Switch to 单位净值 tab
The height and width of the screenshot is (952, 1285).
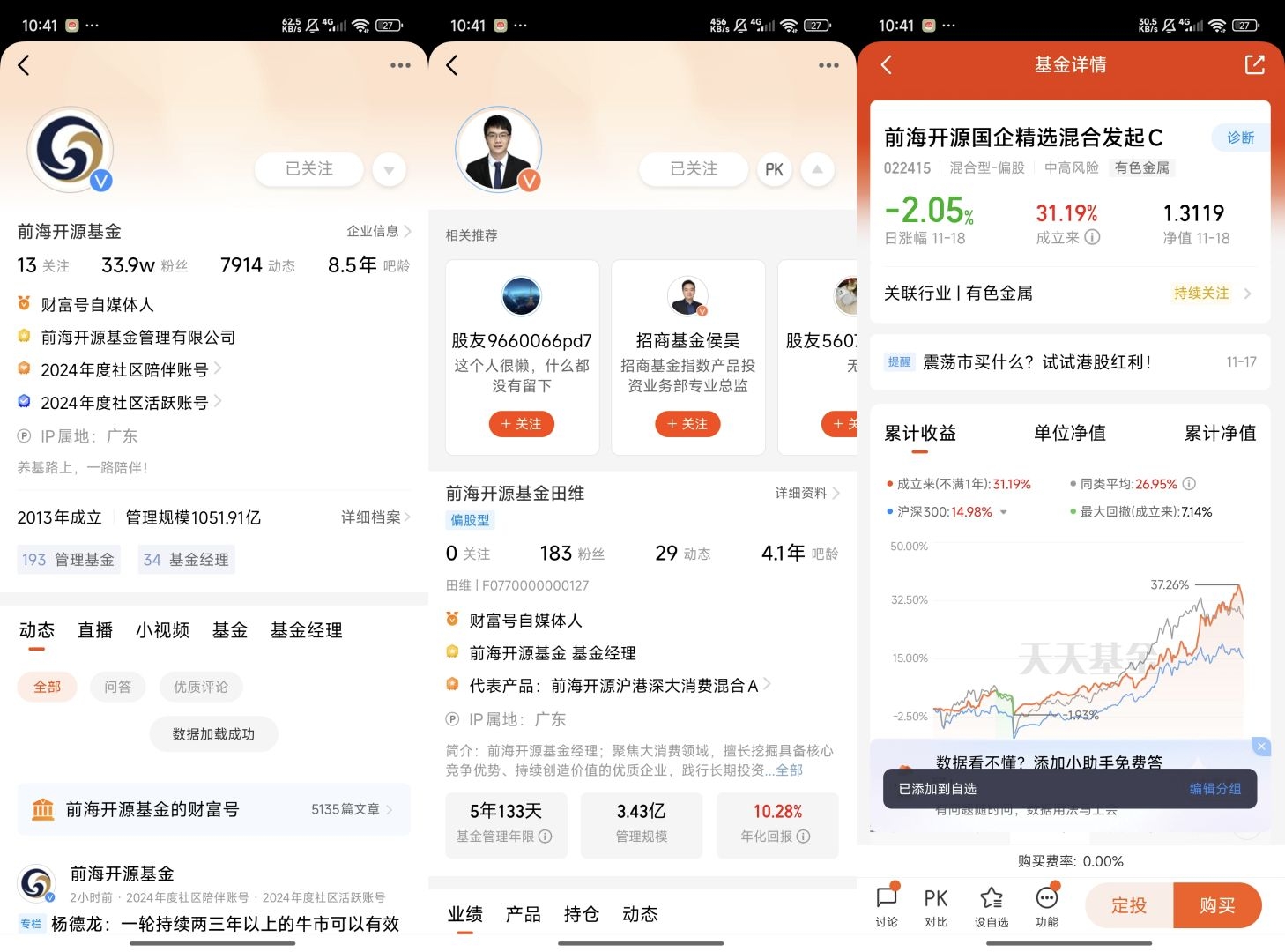point(1070,433)
